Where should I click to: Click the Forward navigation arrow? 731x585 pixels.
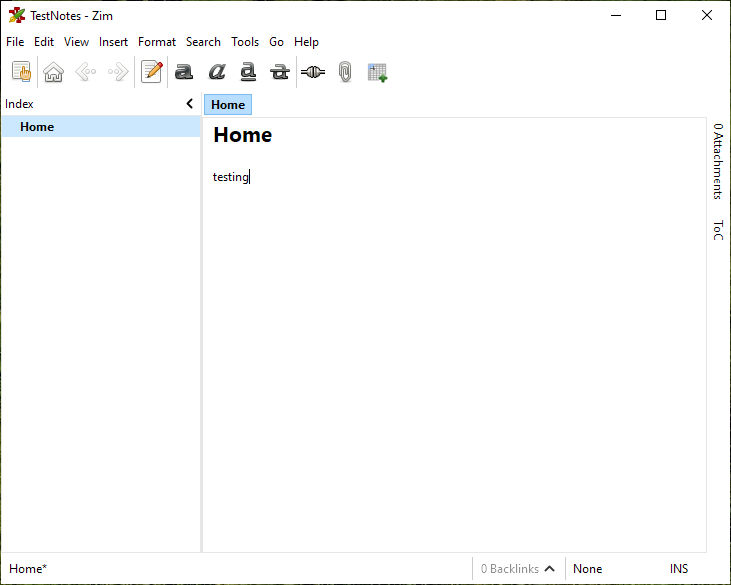coord(118,72)
